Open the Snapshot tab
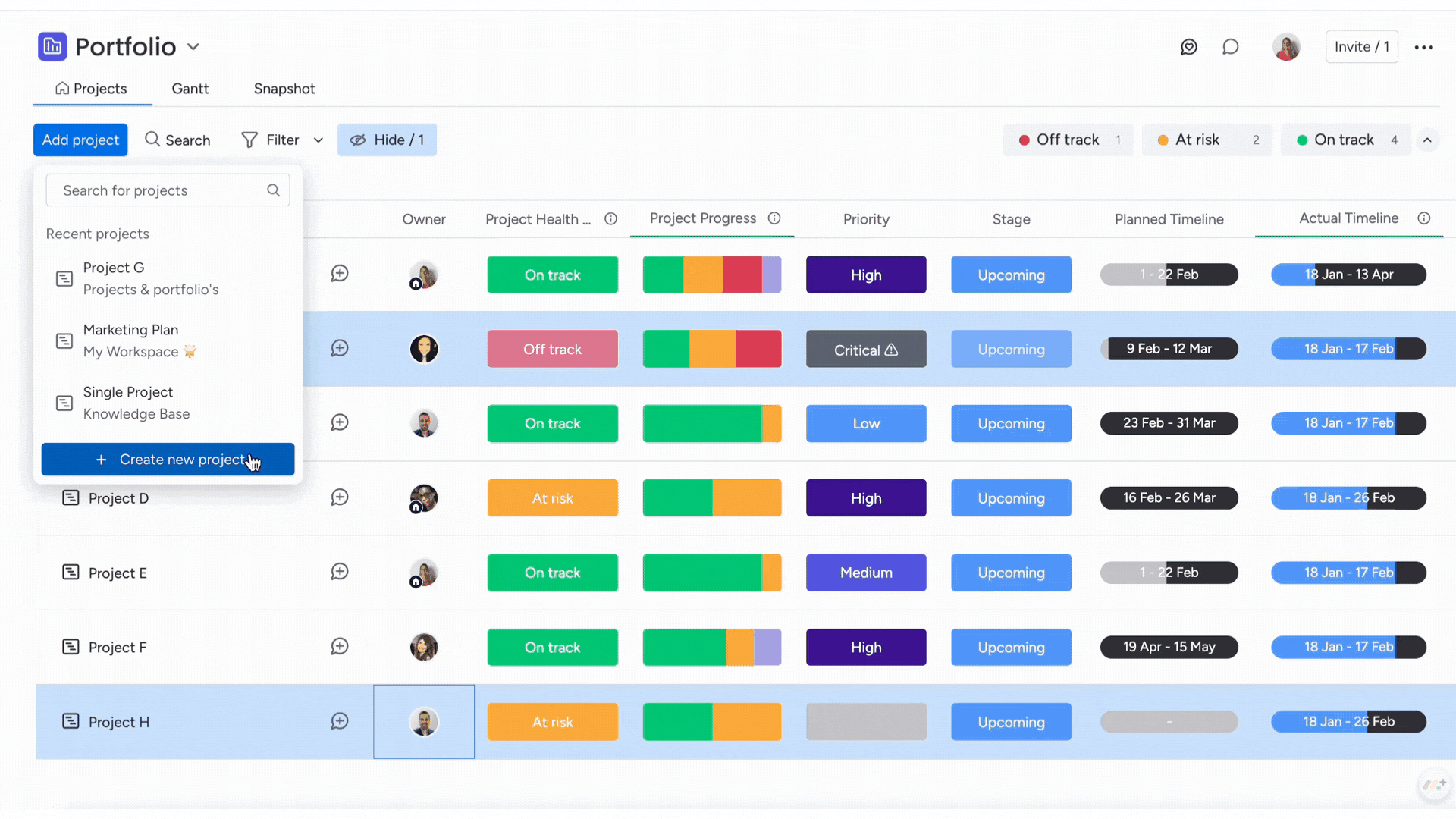Viewport: 1456px width, 819px height. [x=284, y=89]
